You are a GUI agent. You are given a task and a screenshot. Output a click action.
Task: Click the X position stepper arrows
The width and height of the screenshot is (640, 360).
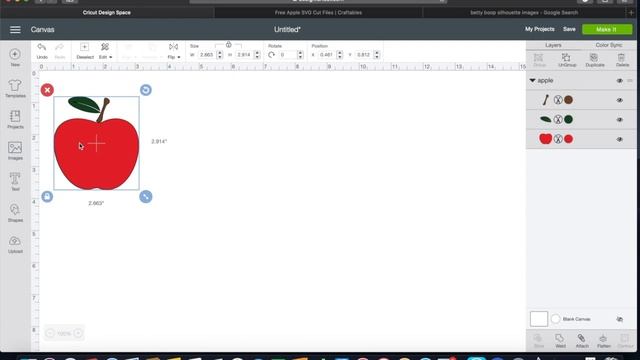340,55
